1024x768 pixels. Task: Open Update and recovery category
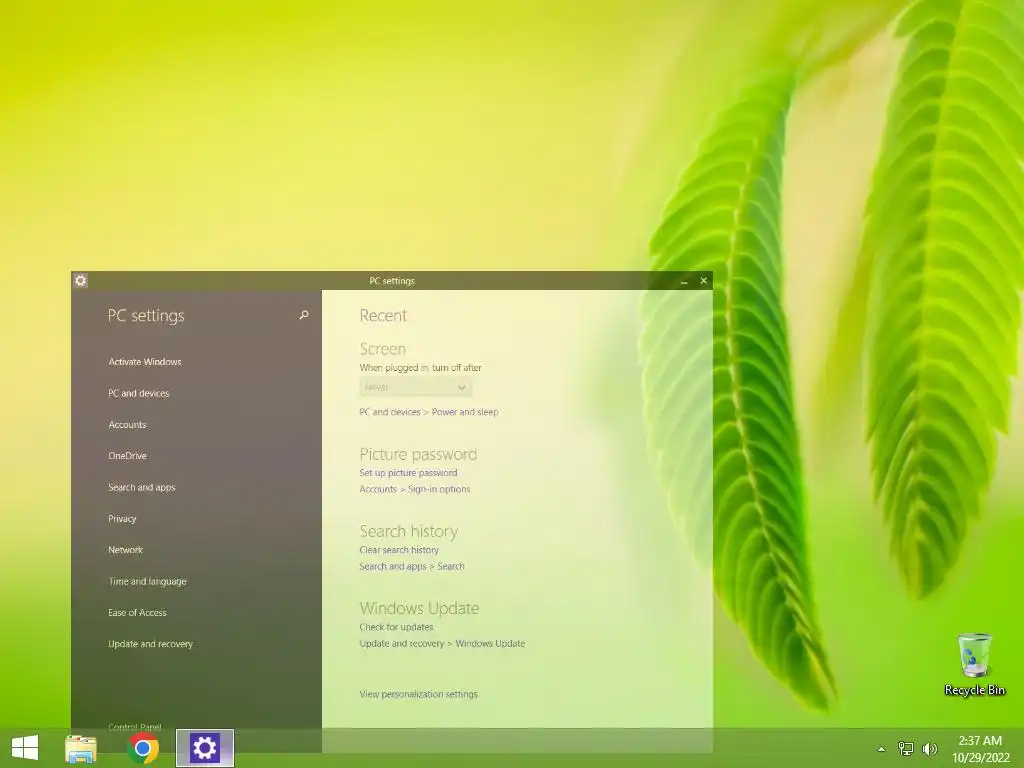[x=151, y=644]
